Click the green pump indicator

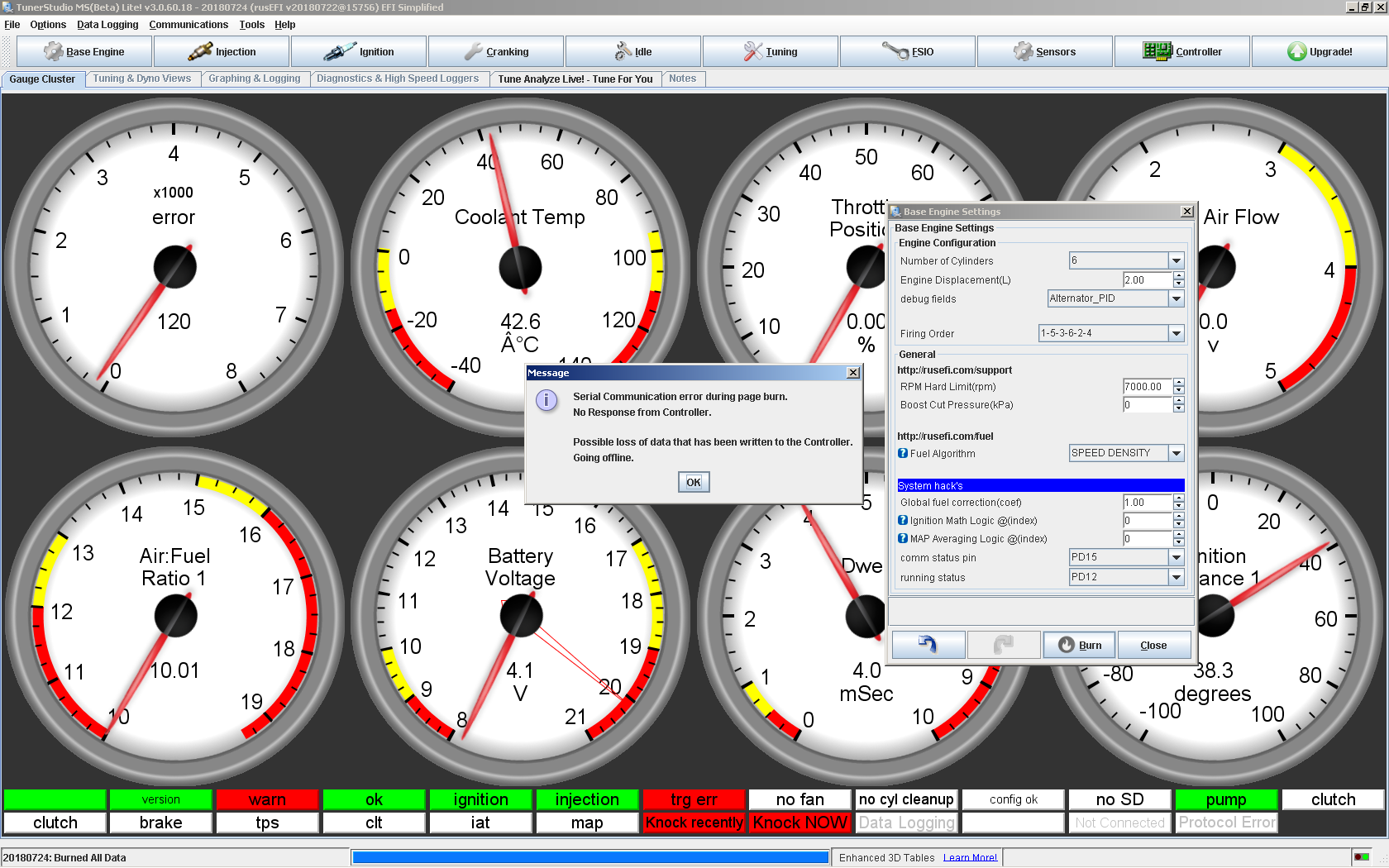coord(1226,799)
